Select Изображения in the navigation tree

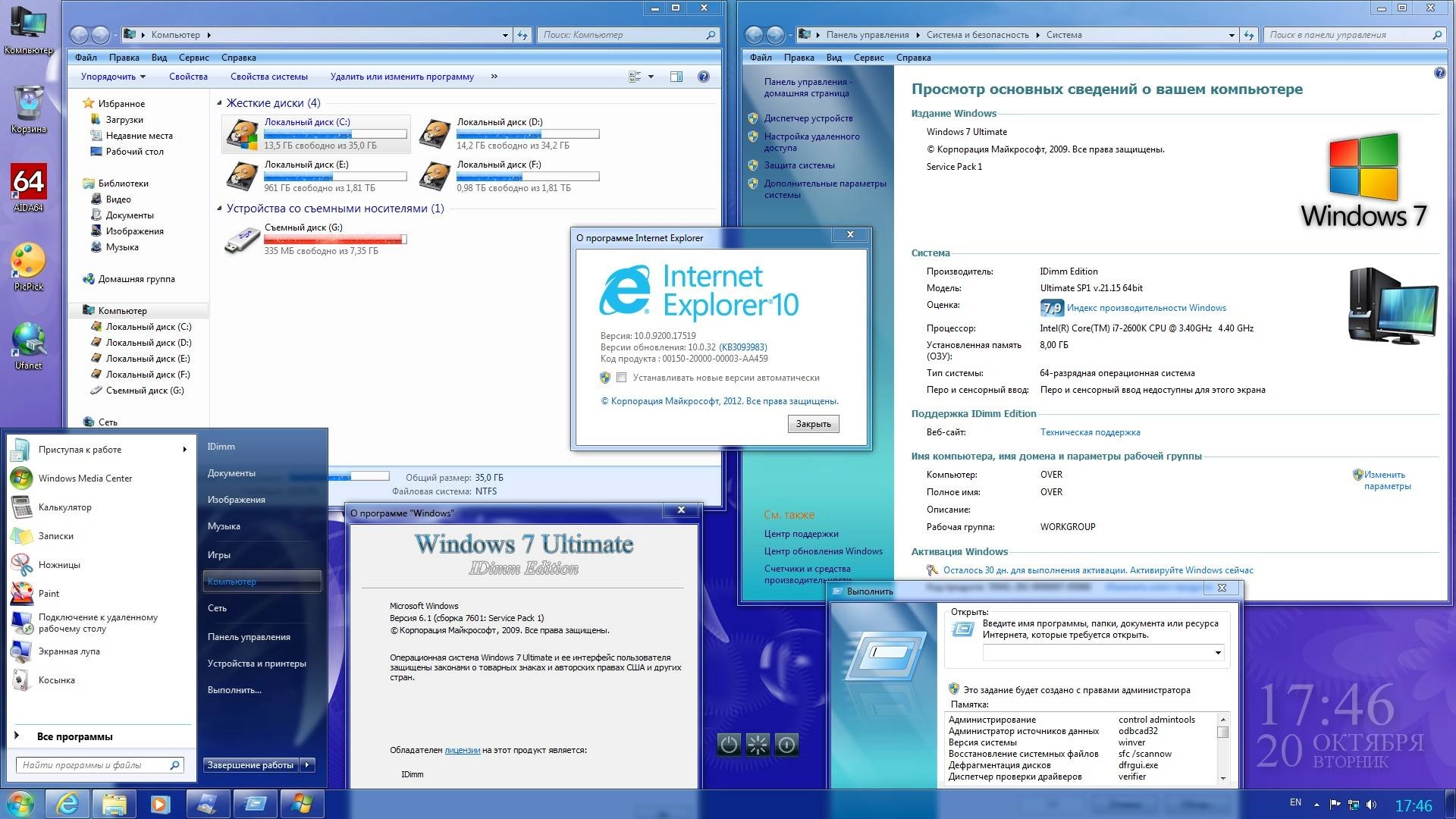click(134, 231)
